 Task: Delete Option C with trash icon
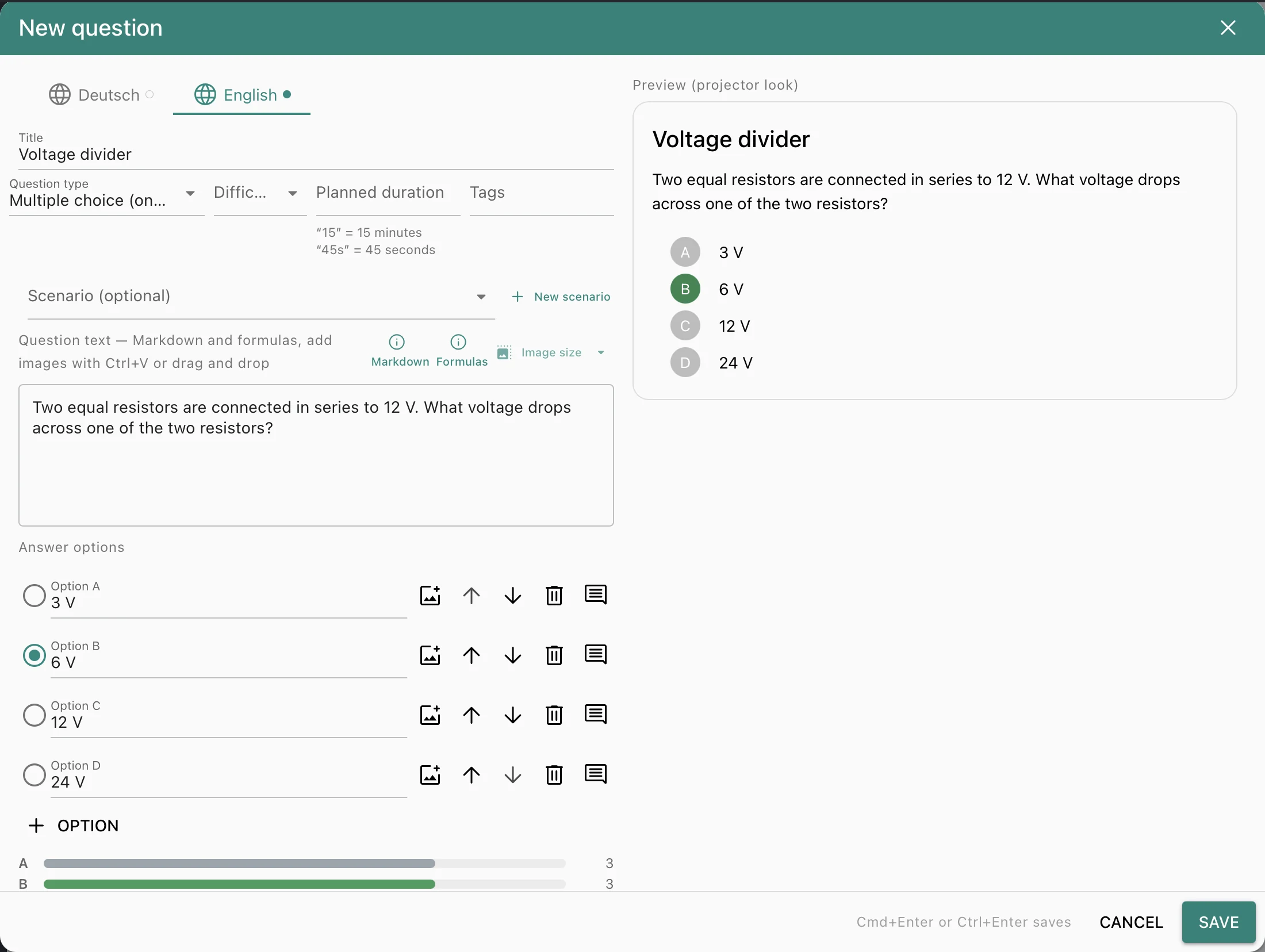point(554,715)
